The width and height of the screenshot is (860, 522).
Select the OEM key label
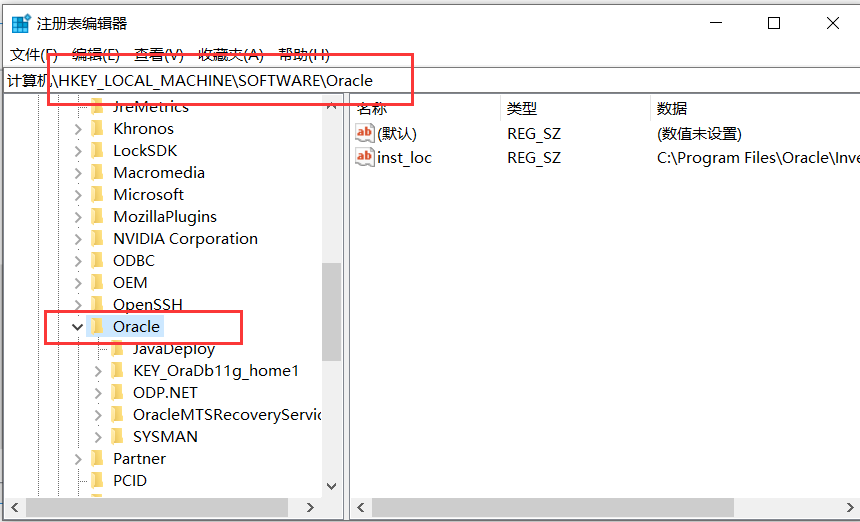(x=130, y=282)
